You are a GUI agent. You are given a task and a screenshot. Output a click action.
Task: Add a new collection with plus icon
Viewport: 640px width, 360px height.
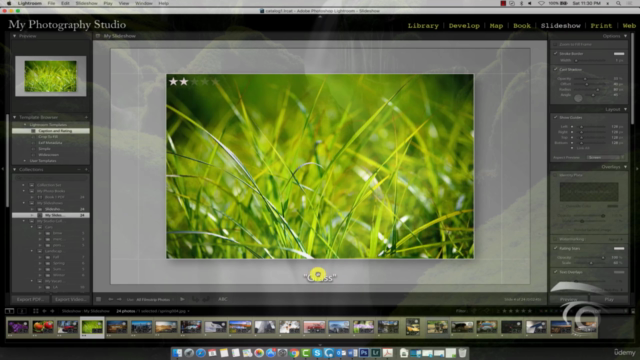pos(86,169)
